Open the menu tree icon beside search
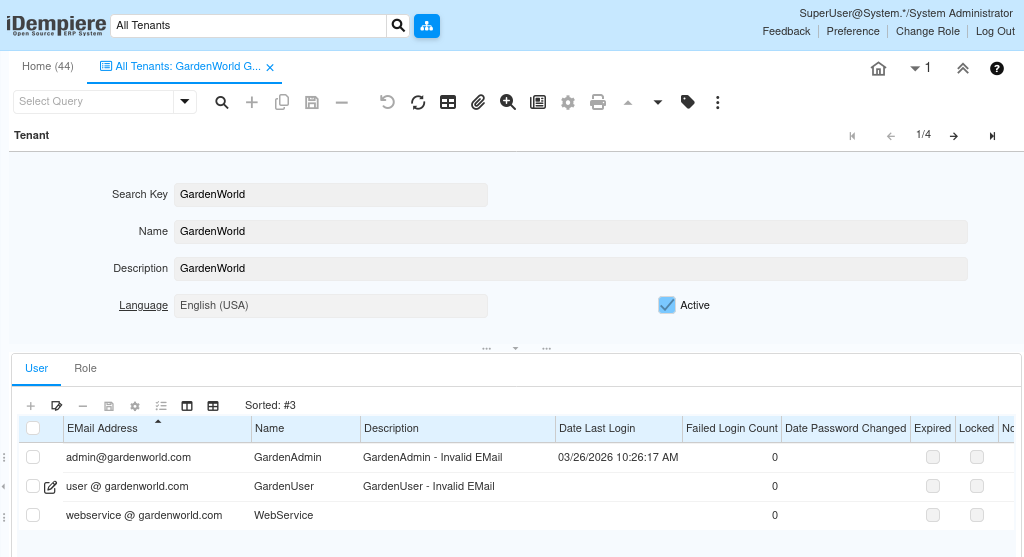 point(426,25)
